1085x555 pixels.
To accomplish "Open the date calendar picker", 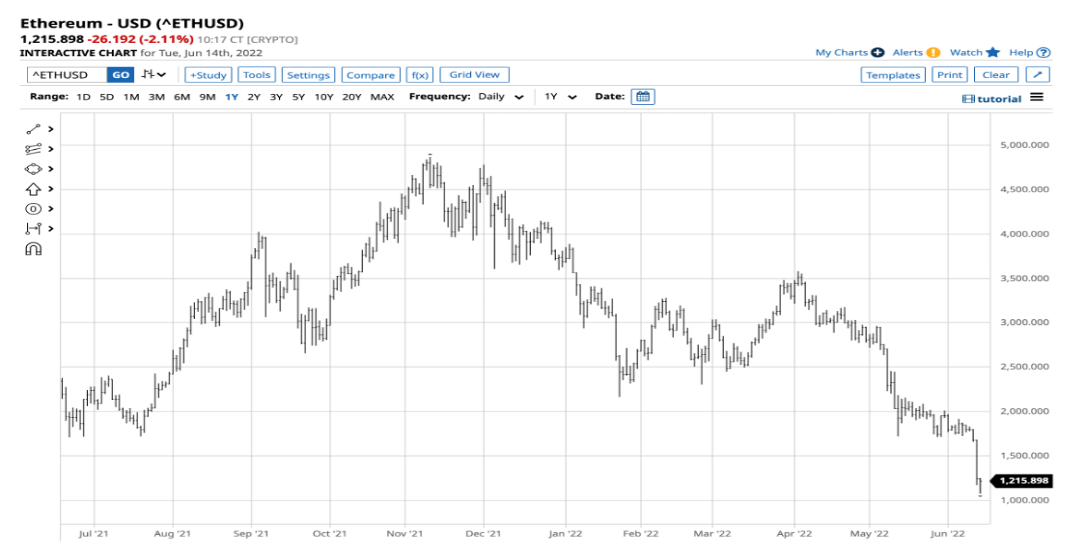I will (643, 97).
